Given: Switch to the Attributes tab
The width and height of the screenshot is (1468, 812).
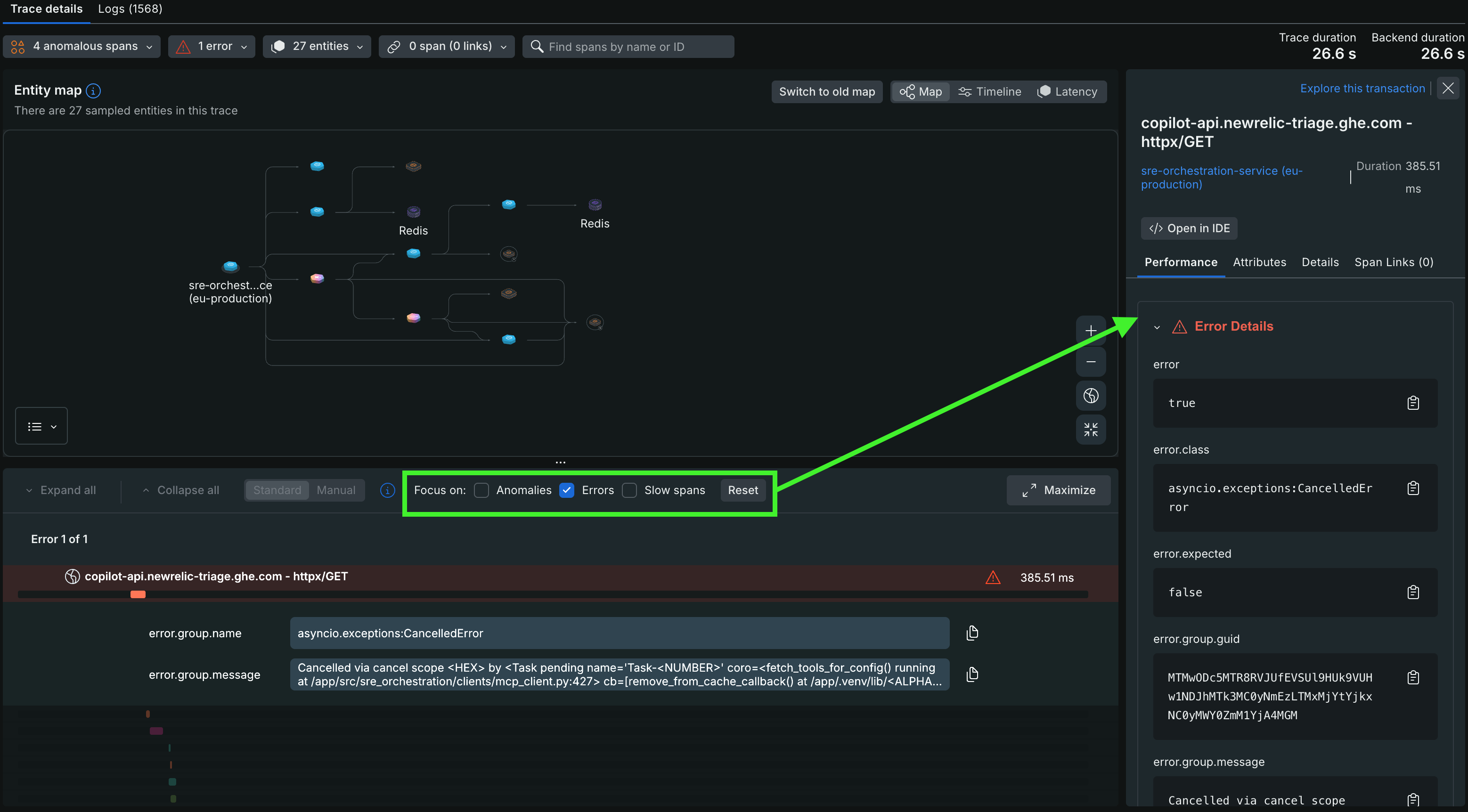Looking at the screenshot, I should tap(1259, 262).
